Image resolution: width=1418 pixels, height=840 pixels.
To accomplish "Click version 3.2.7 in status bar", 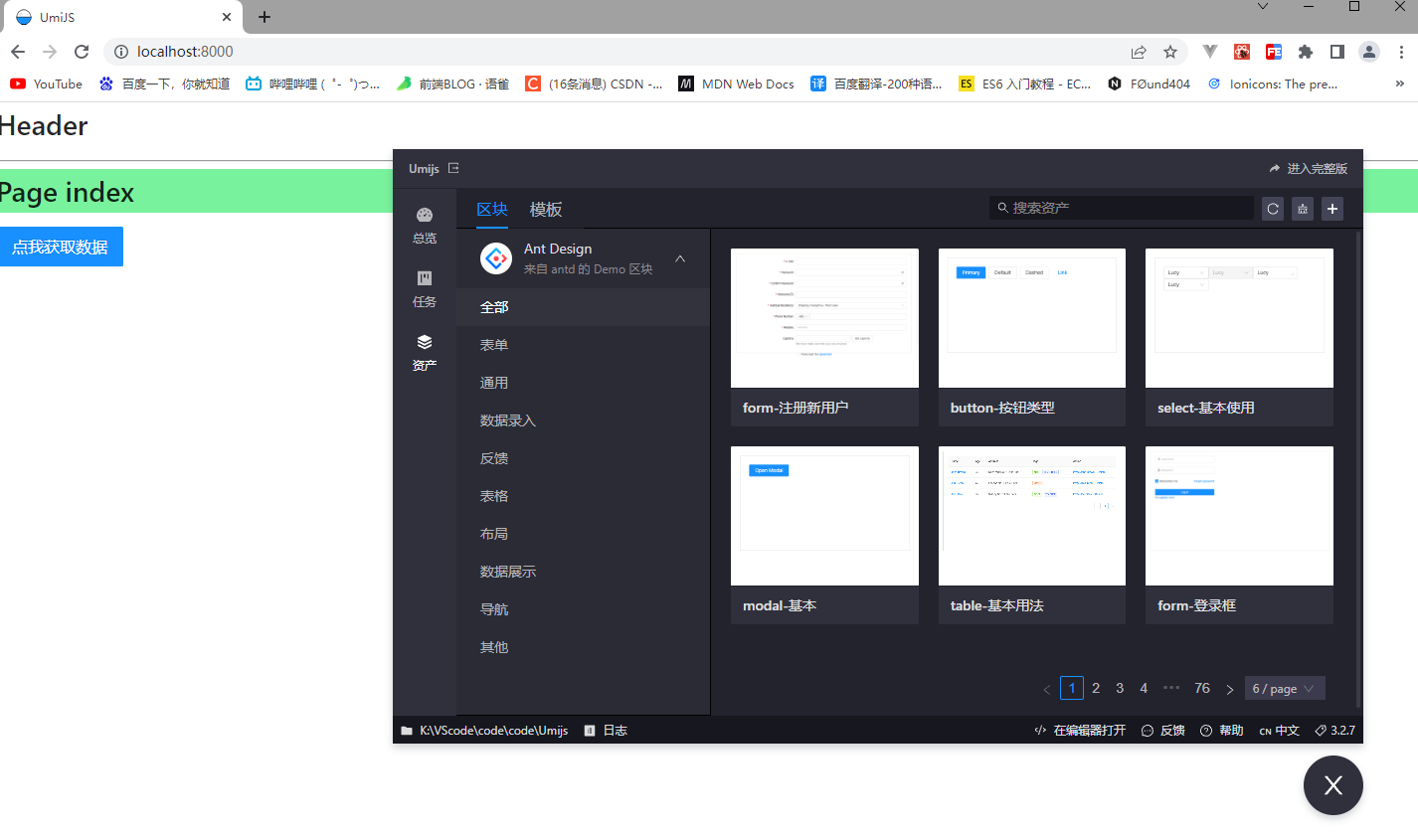I will pos(1334,731).
